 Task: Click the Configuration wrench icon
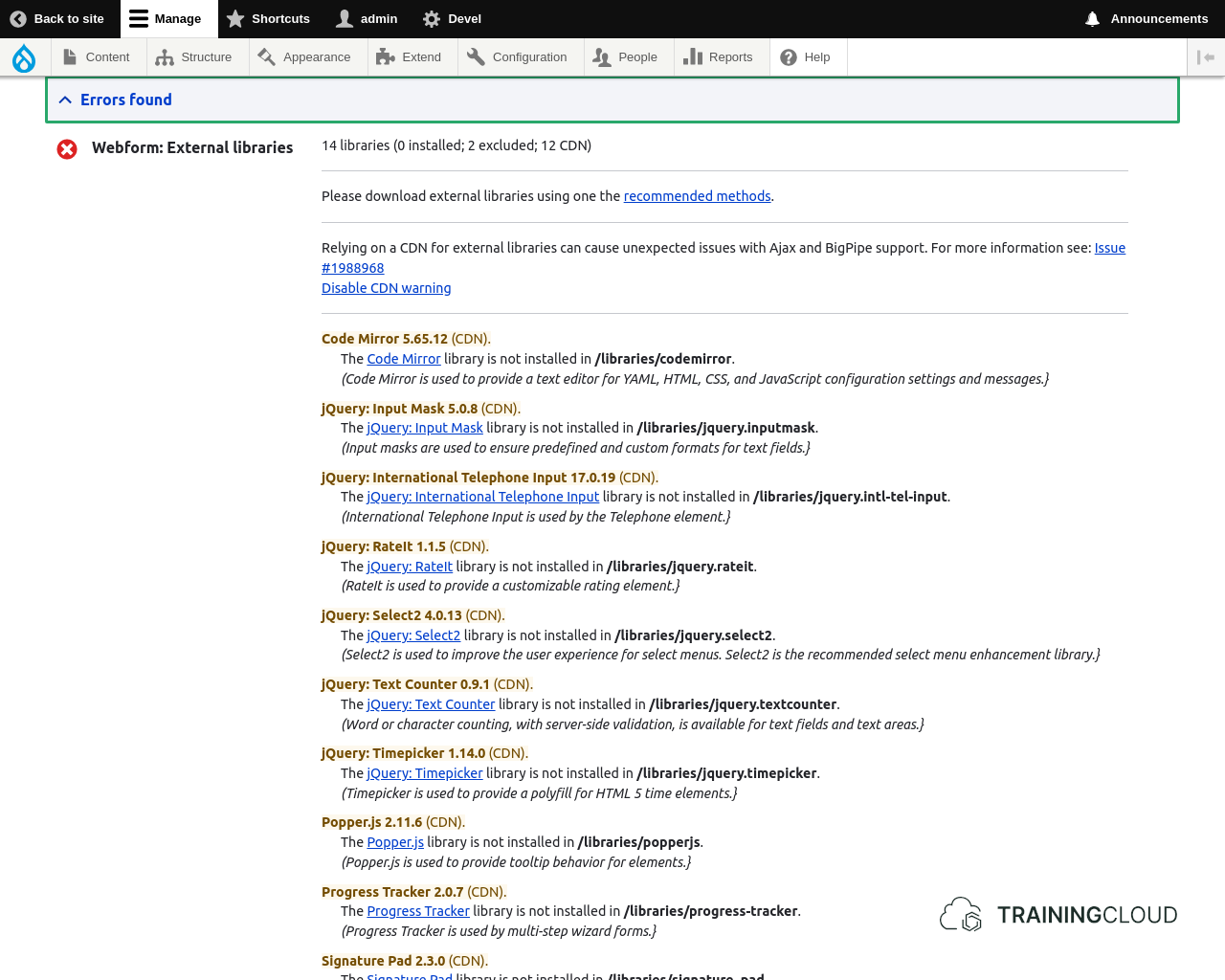point(476,57)
